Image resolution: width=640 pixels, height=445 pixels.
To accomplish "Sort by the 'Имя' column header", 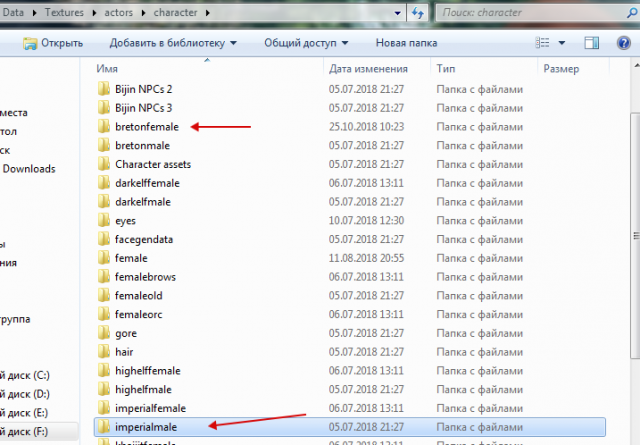I will click(x=108, y=69).
